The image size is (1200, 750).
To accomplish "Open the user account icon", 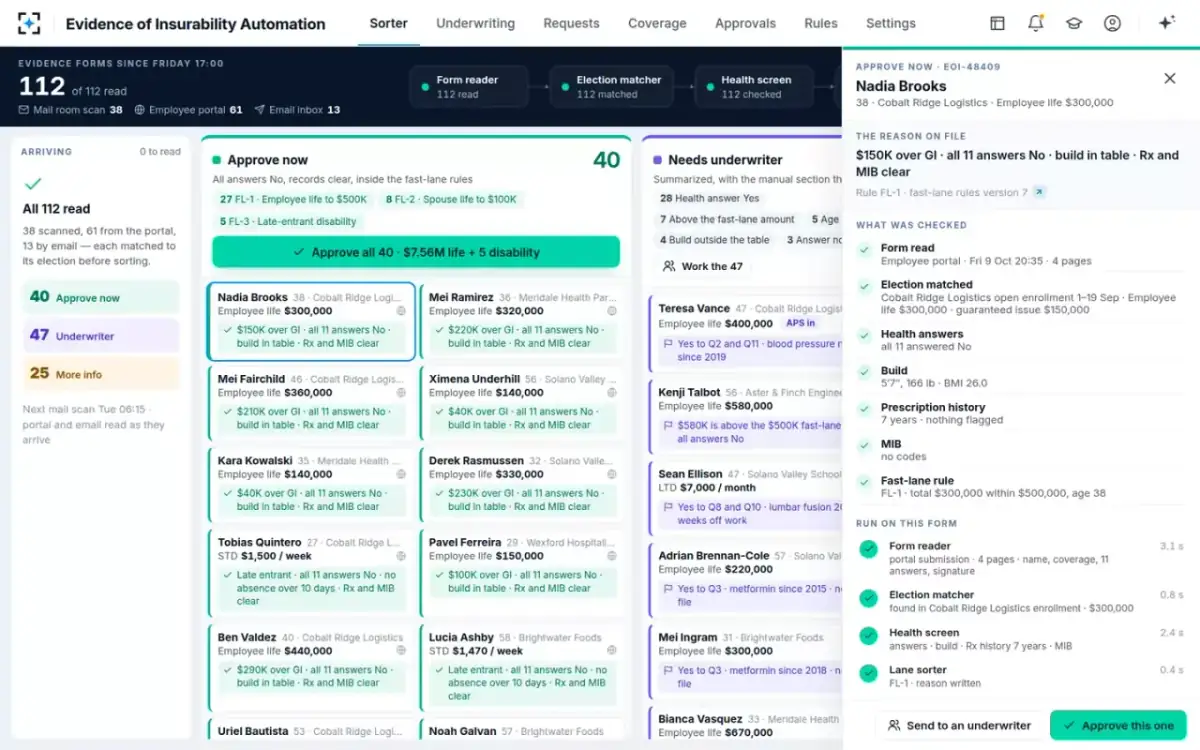I will click(1112, 23).
